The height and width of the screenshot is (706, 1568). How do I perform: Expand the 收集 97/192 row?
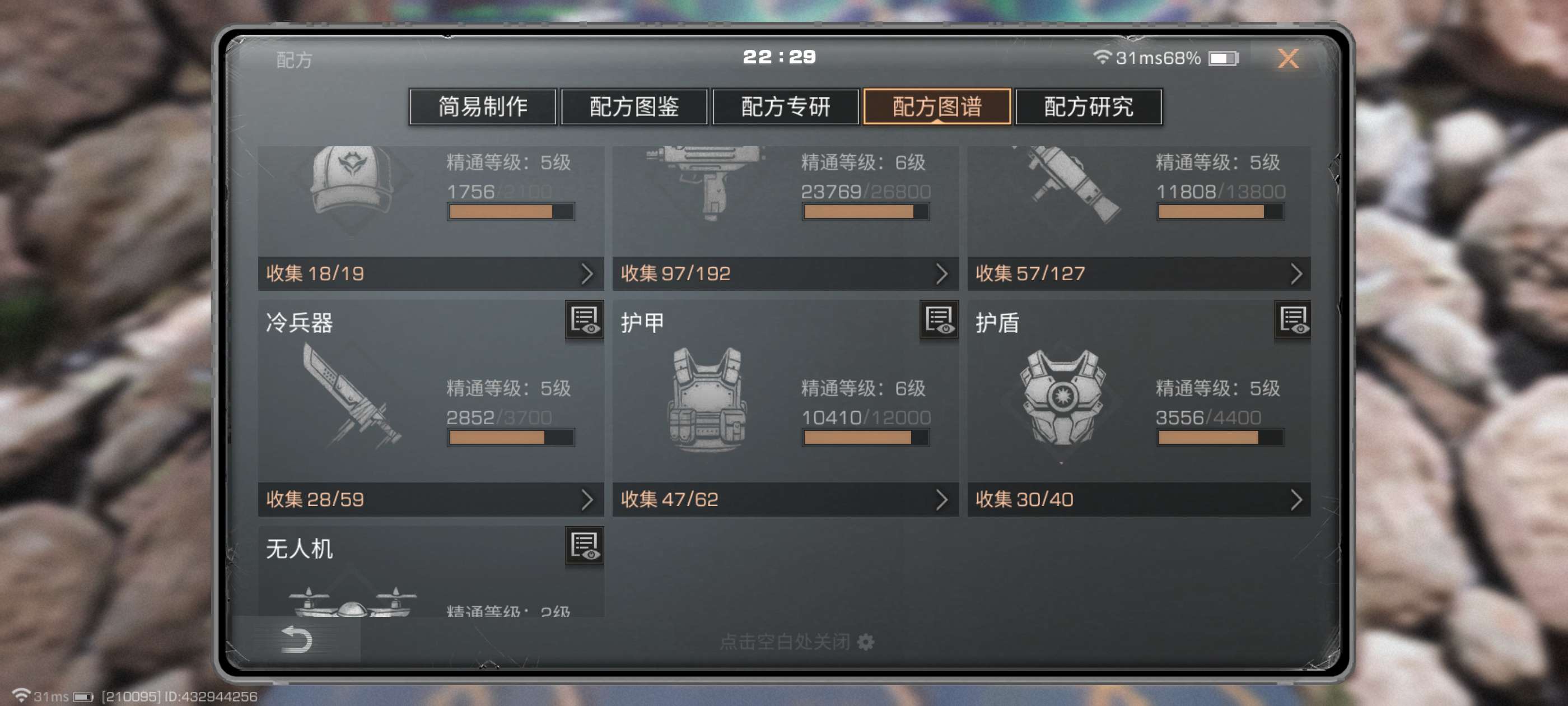(785, 273)
